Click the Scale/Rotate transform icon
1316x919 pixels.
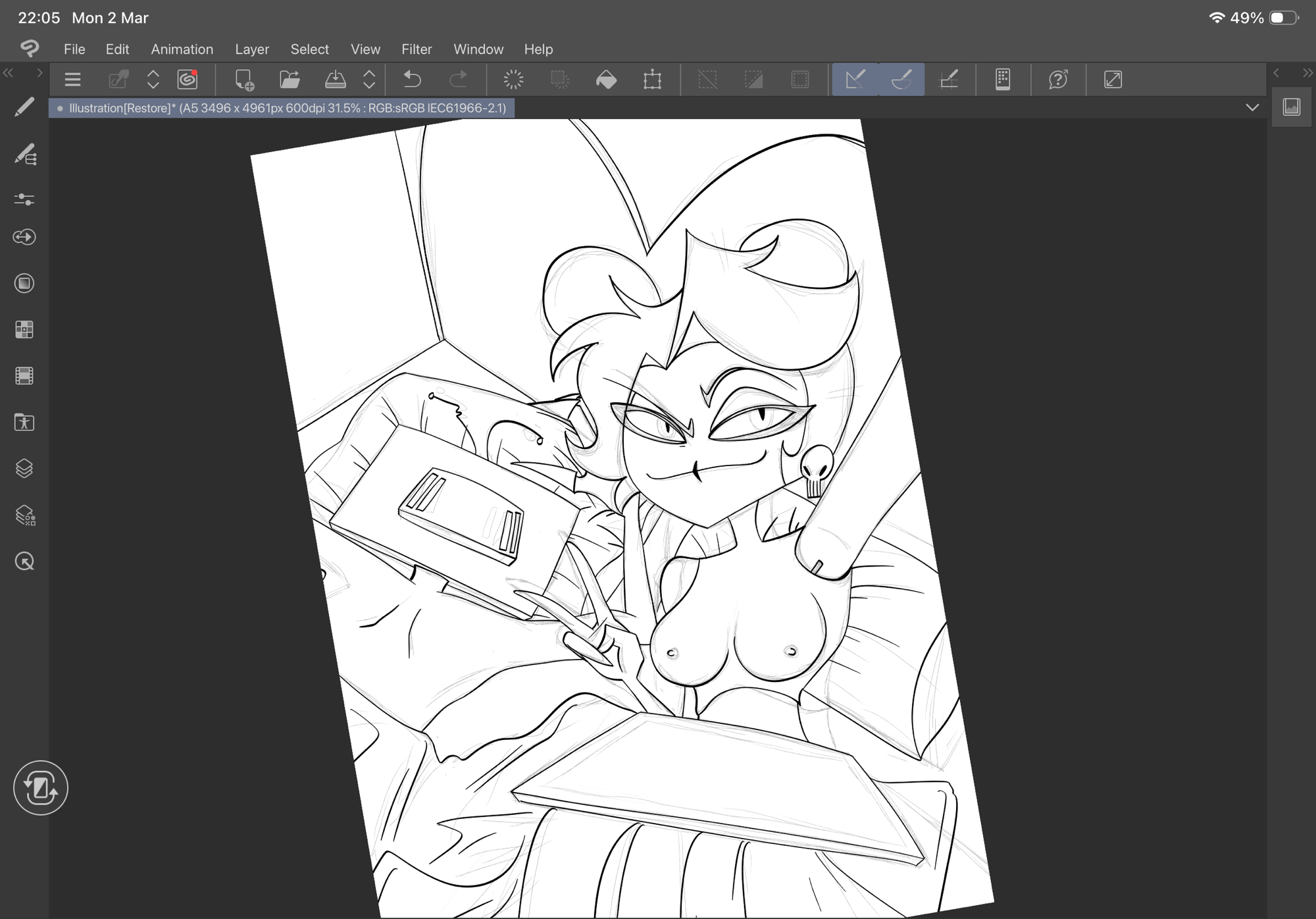[652, 80]
